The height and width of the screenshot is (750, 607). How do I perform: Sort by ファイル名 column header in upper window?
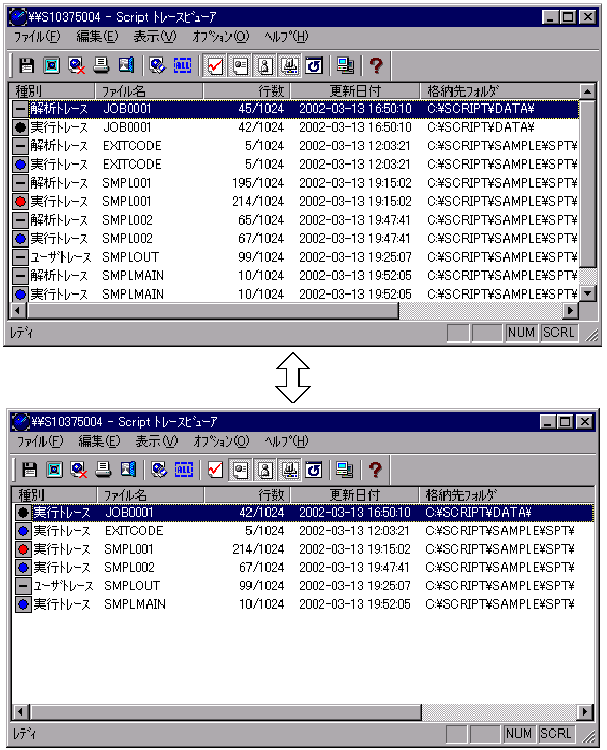pos(149,91)
